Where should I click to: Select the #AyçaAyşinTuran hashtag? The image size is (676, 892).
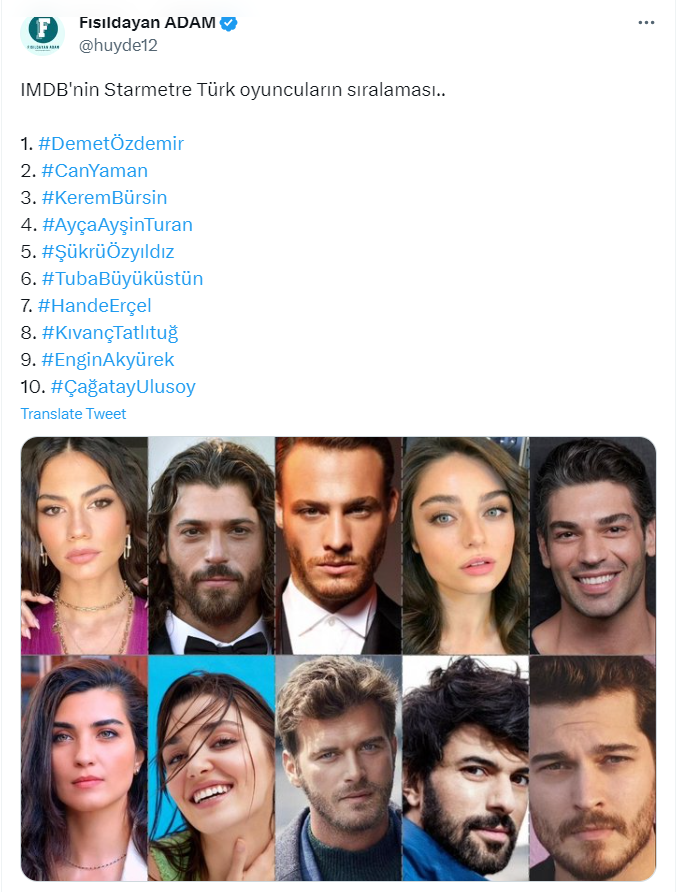click(x=117, y=225)
